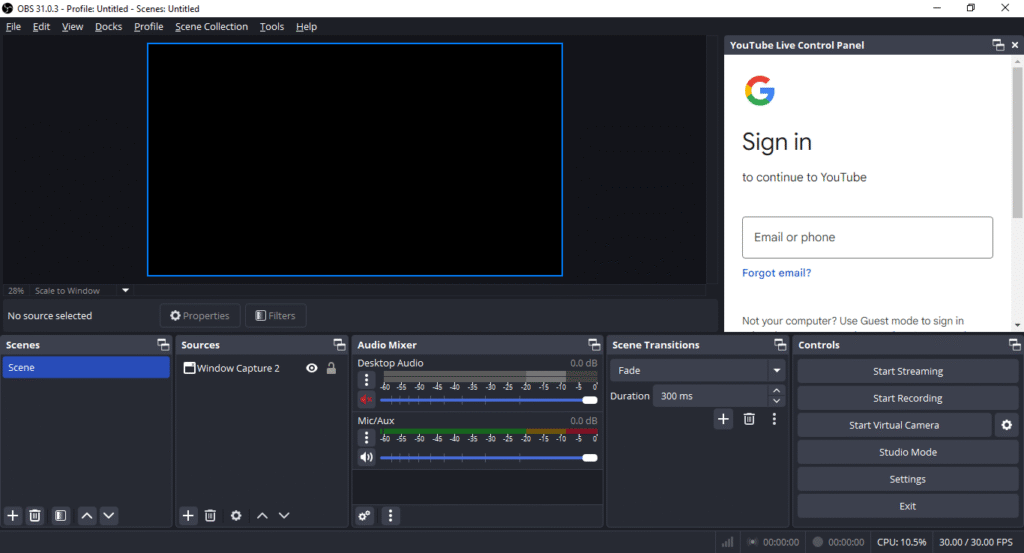Open preview scaling dropdown arrow
The width and height of the screenshot is (1024, 553).
[125, 291]
